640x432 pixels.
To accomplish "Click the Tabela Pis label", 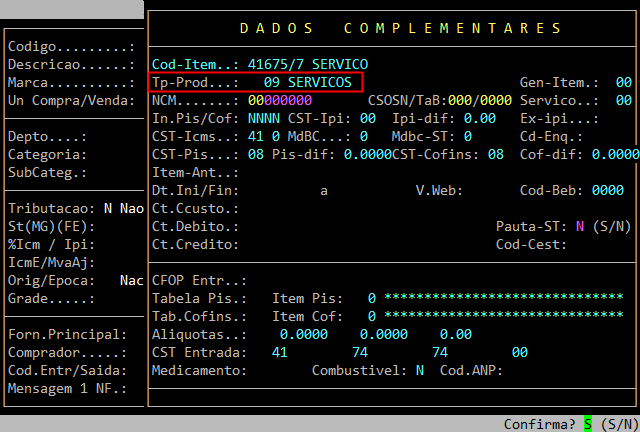I will click(199, 298).
